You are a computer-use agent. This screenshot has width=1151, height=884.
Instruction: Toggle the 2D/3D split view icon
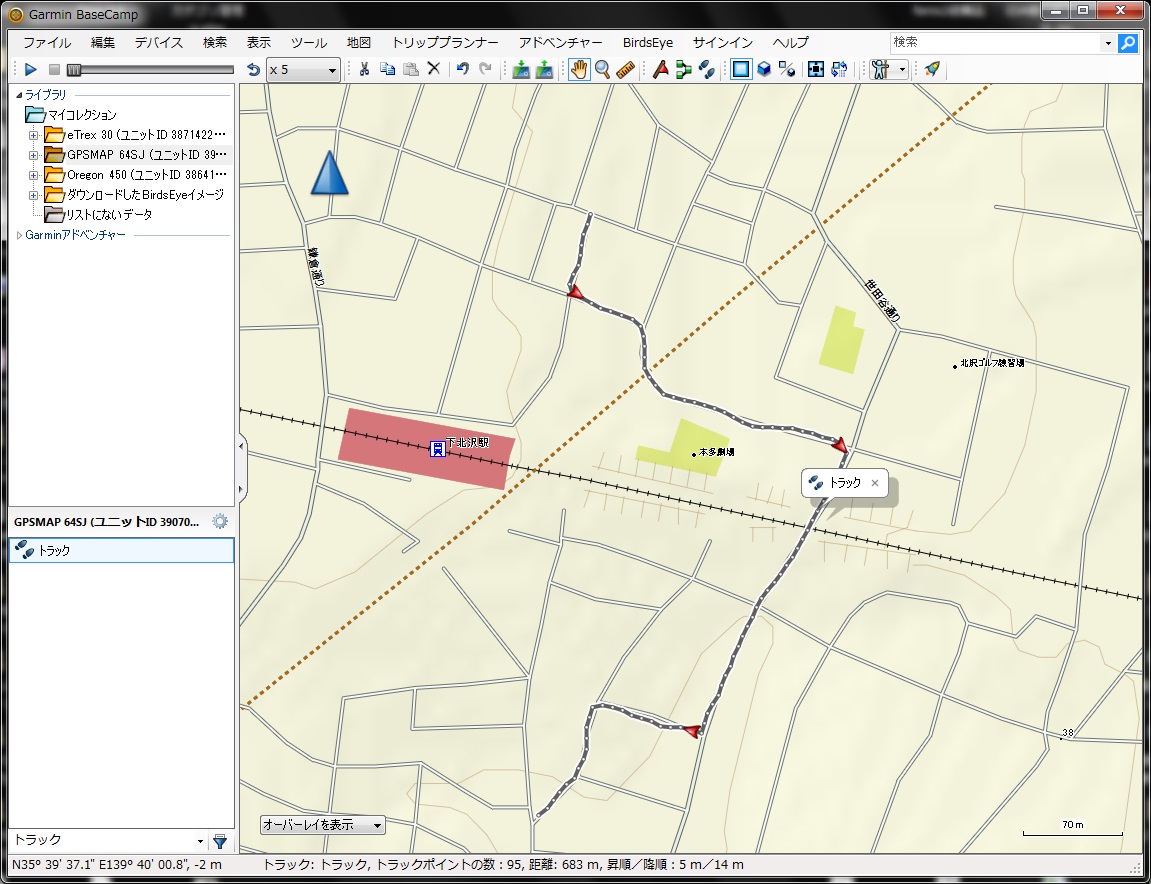(787, 69)
